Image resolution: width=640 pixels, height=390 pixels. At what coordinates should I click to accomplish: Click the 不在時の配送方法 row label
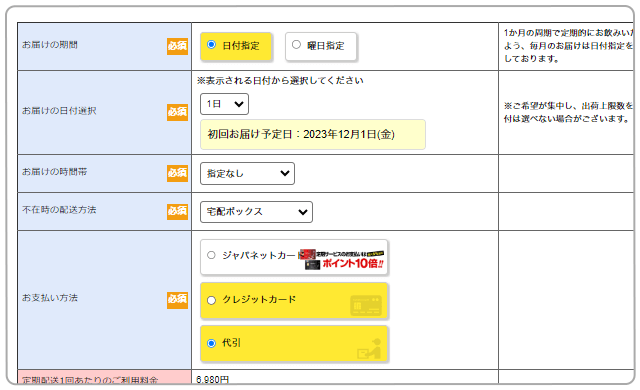(x=59, y=210)
